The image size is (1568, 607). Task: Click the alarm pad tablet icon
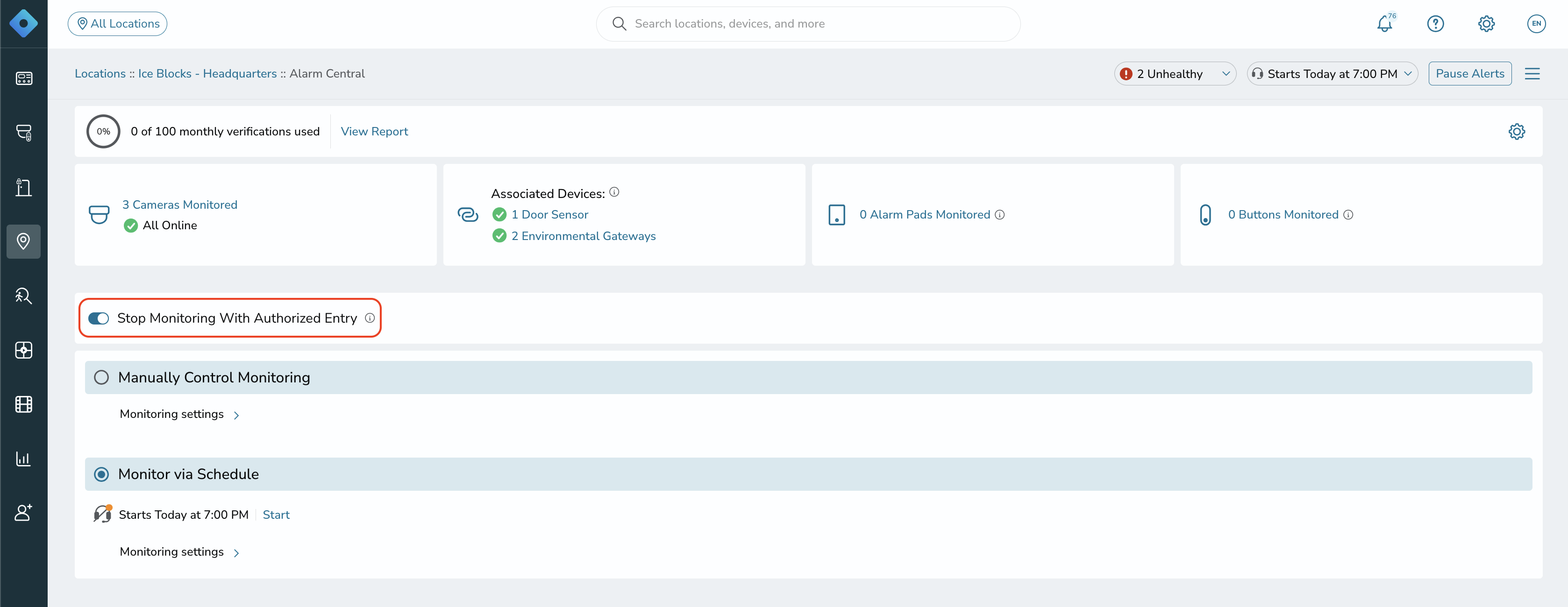click(837, 215)
